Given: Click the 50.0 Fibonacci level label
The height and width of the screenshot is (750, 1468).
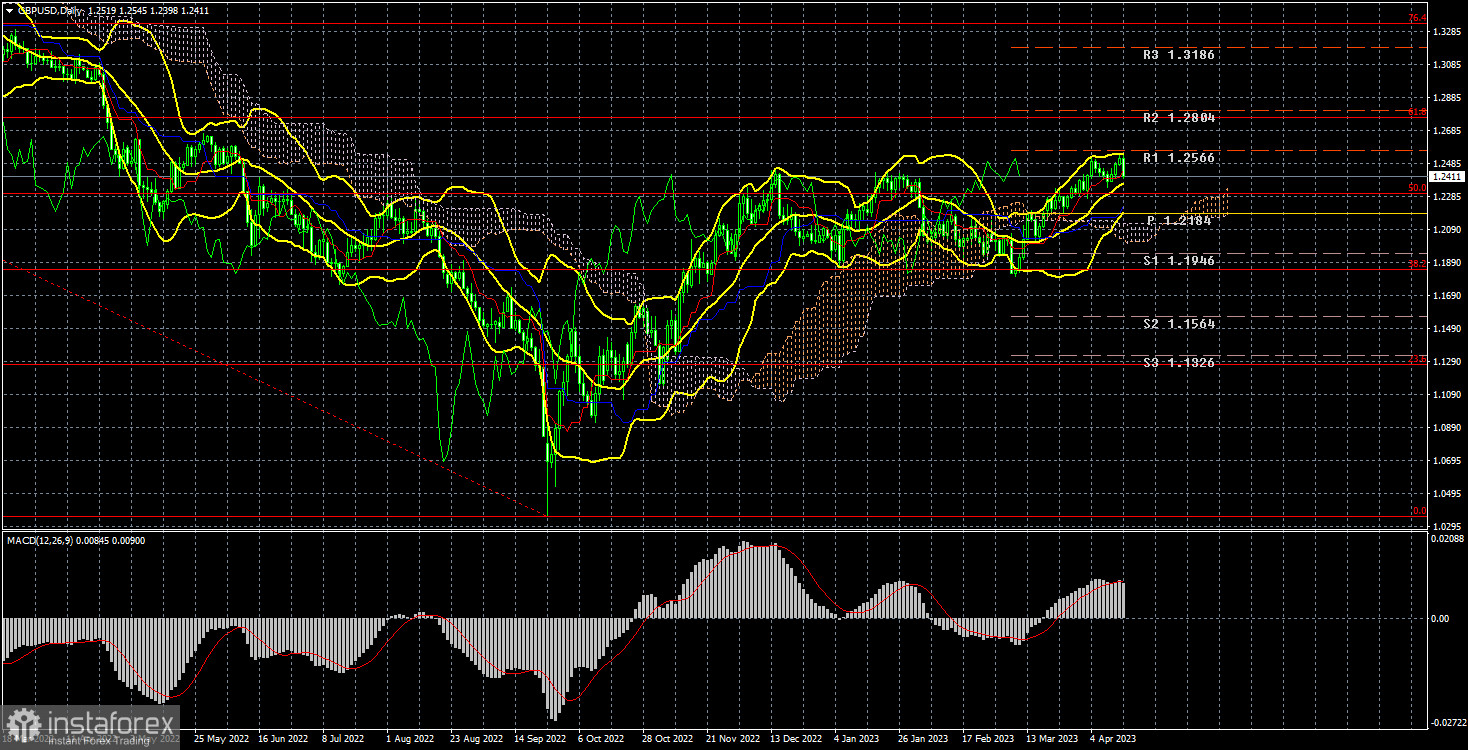Looking at the screenshot, I should [1417, 188].
